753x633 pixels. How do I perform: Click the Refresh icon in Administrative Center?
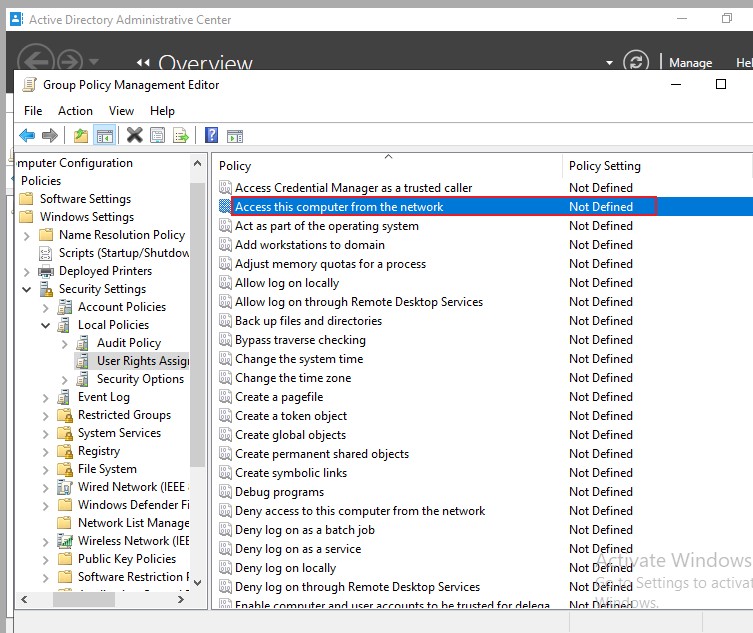click(x=636, y=62)
